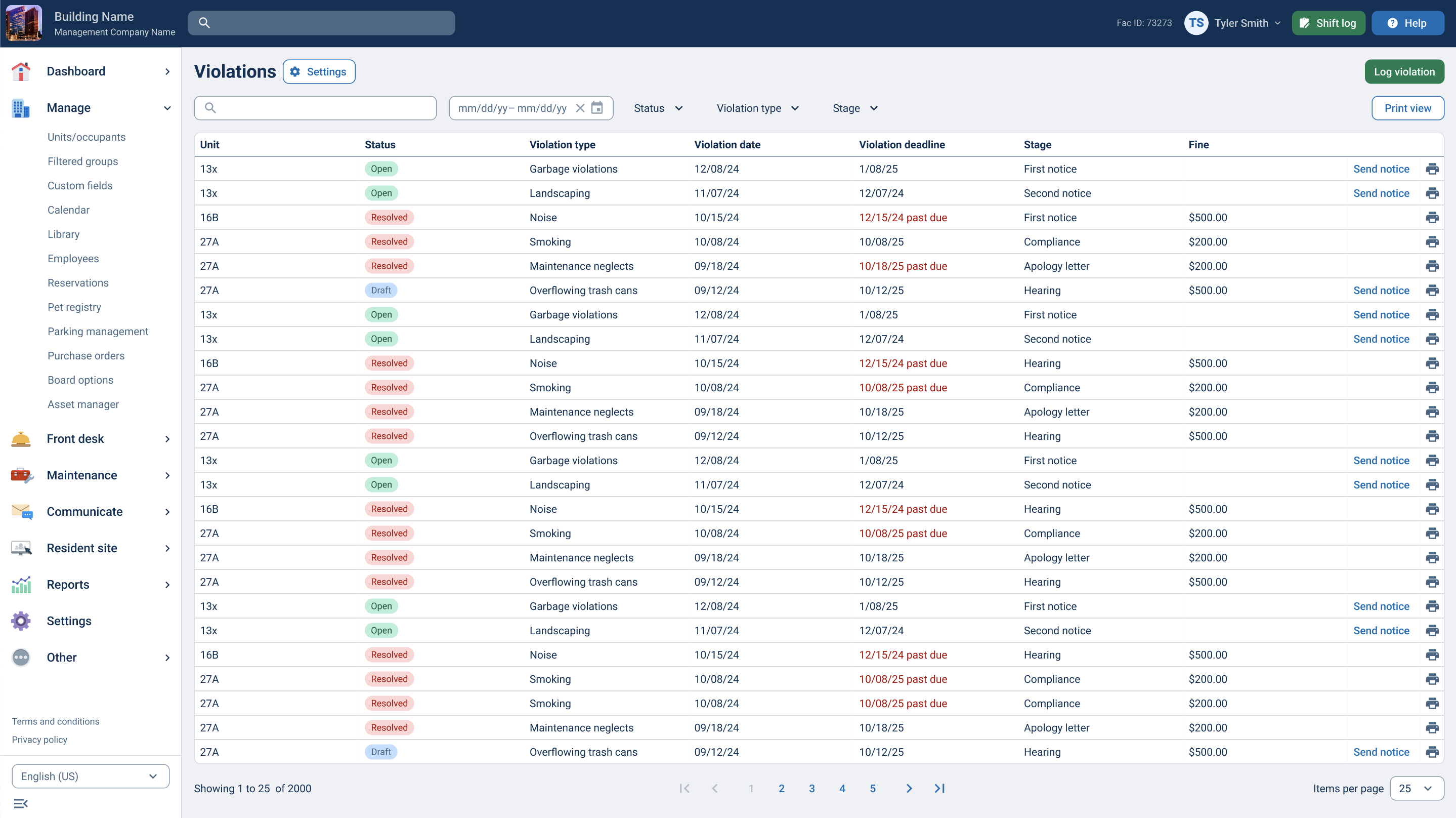Click the Log violation button
Viewport: 1456px width, 818px height.
pos(1404,71)
